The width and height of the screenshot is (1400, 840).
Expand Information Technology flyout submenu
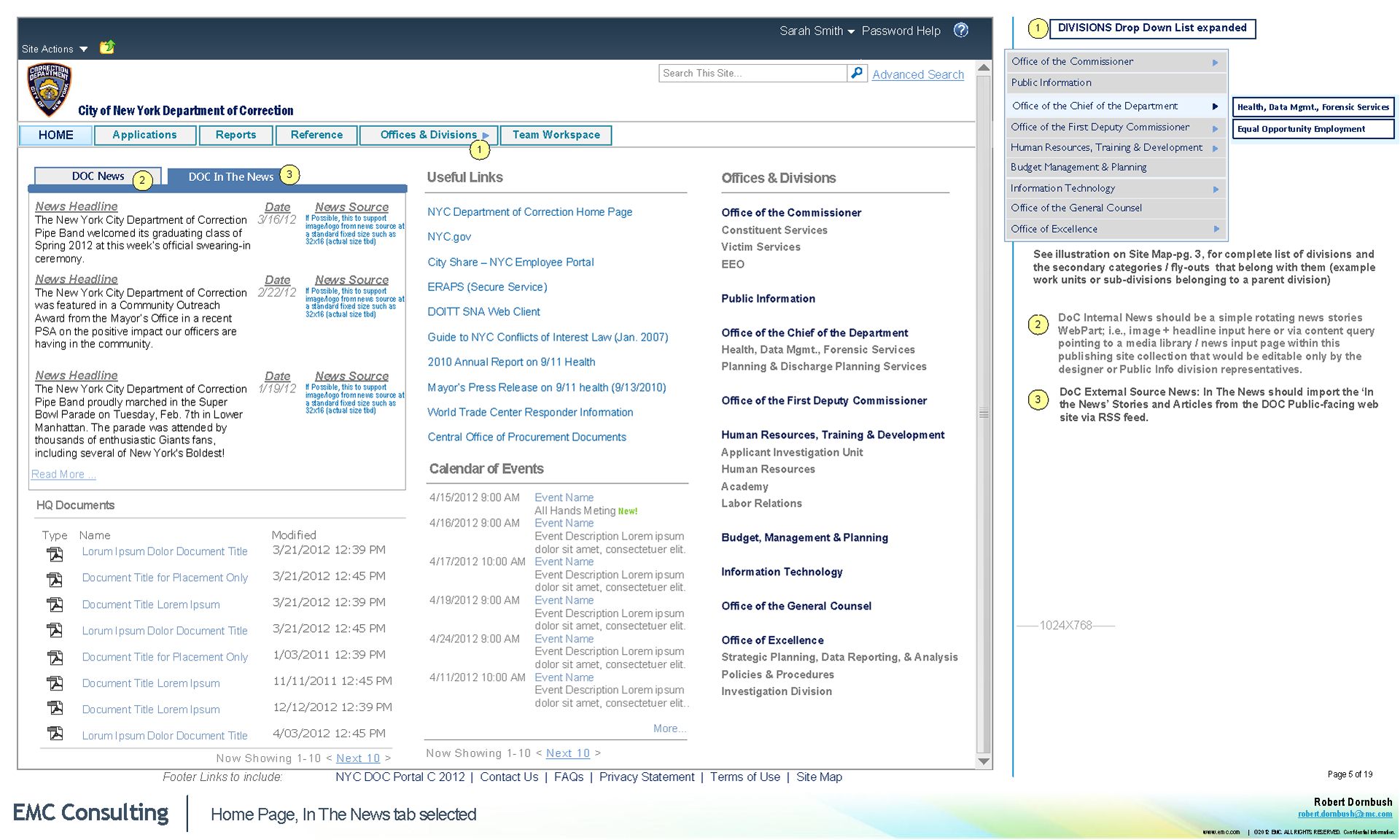(1216, 189)
